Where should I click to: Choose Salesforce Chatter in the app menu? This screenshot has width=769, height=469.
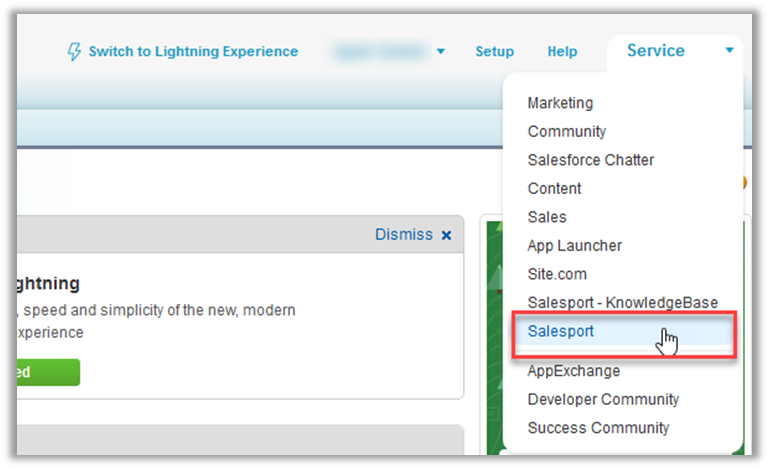click(591, 160)
